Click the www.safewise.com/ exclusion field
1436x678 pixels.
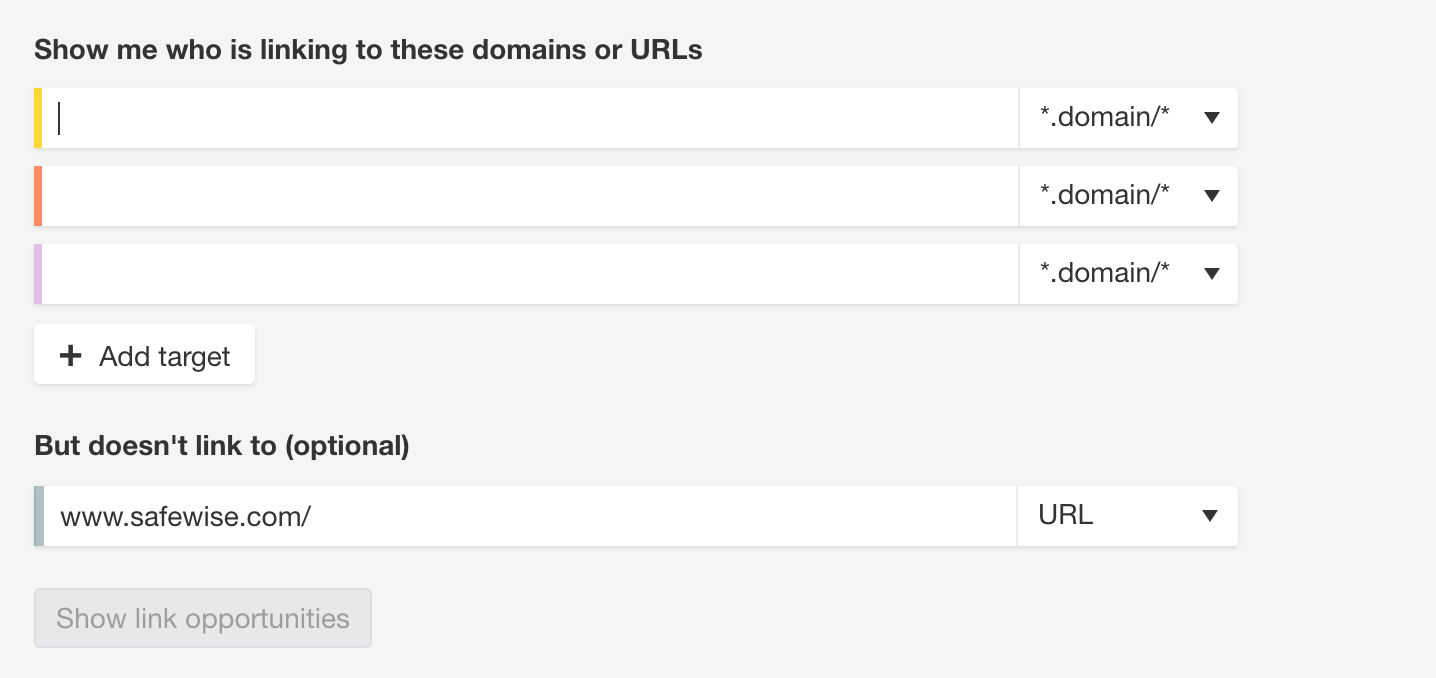click(x=530, y=516)
